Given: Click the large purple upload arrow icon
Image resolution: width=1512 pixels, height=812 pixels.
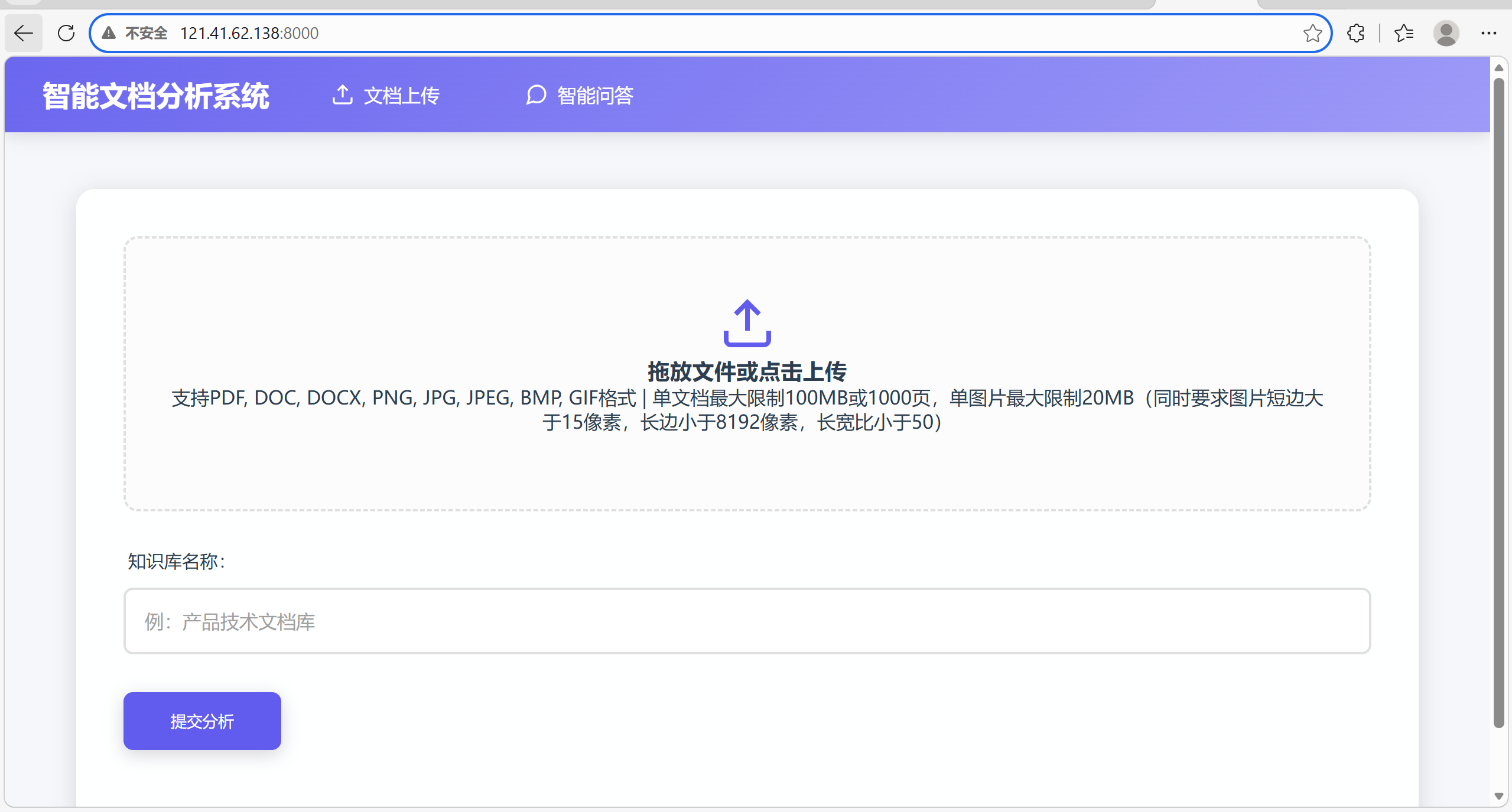Looking at the screenshot, I should click(747, 322).
